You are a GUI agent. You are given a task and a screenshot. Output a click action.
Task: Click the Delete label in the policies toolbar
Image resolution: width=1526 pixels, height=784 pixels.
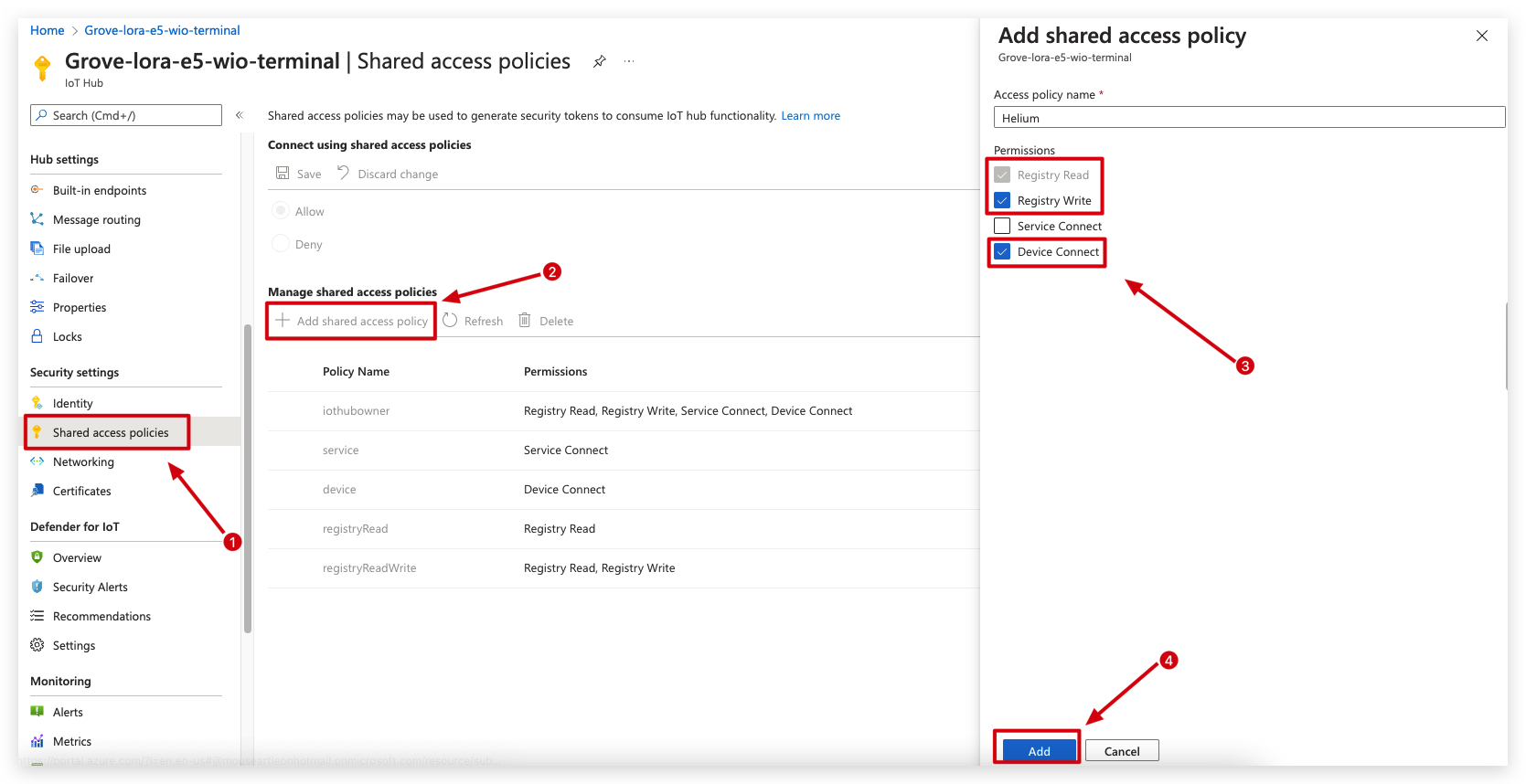point(556,321)
